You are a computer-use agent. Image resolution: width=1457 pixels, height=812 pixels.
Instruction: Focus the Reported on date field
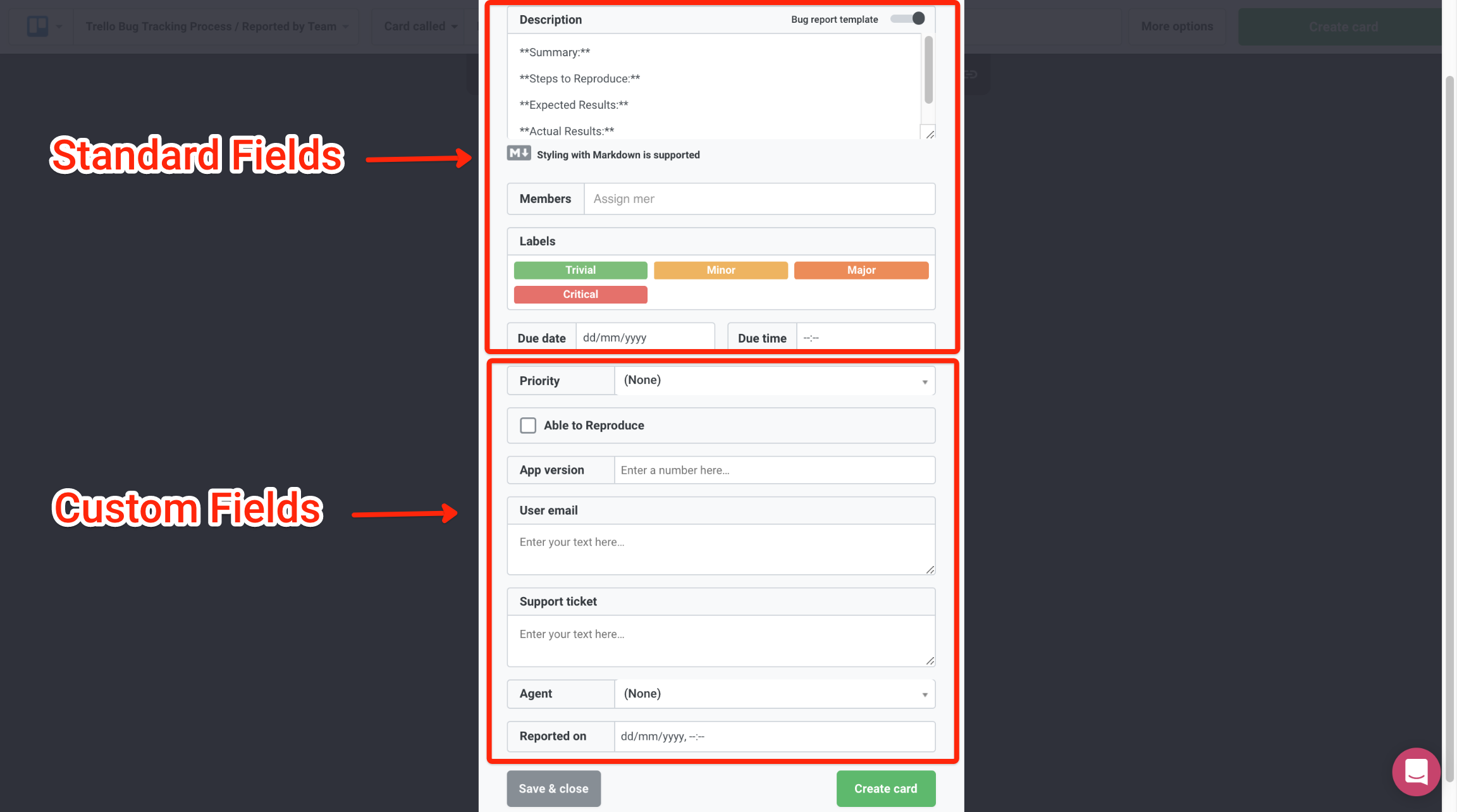775,737
